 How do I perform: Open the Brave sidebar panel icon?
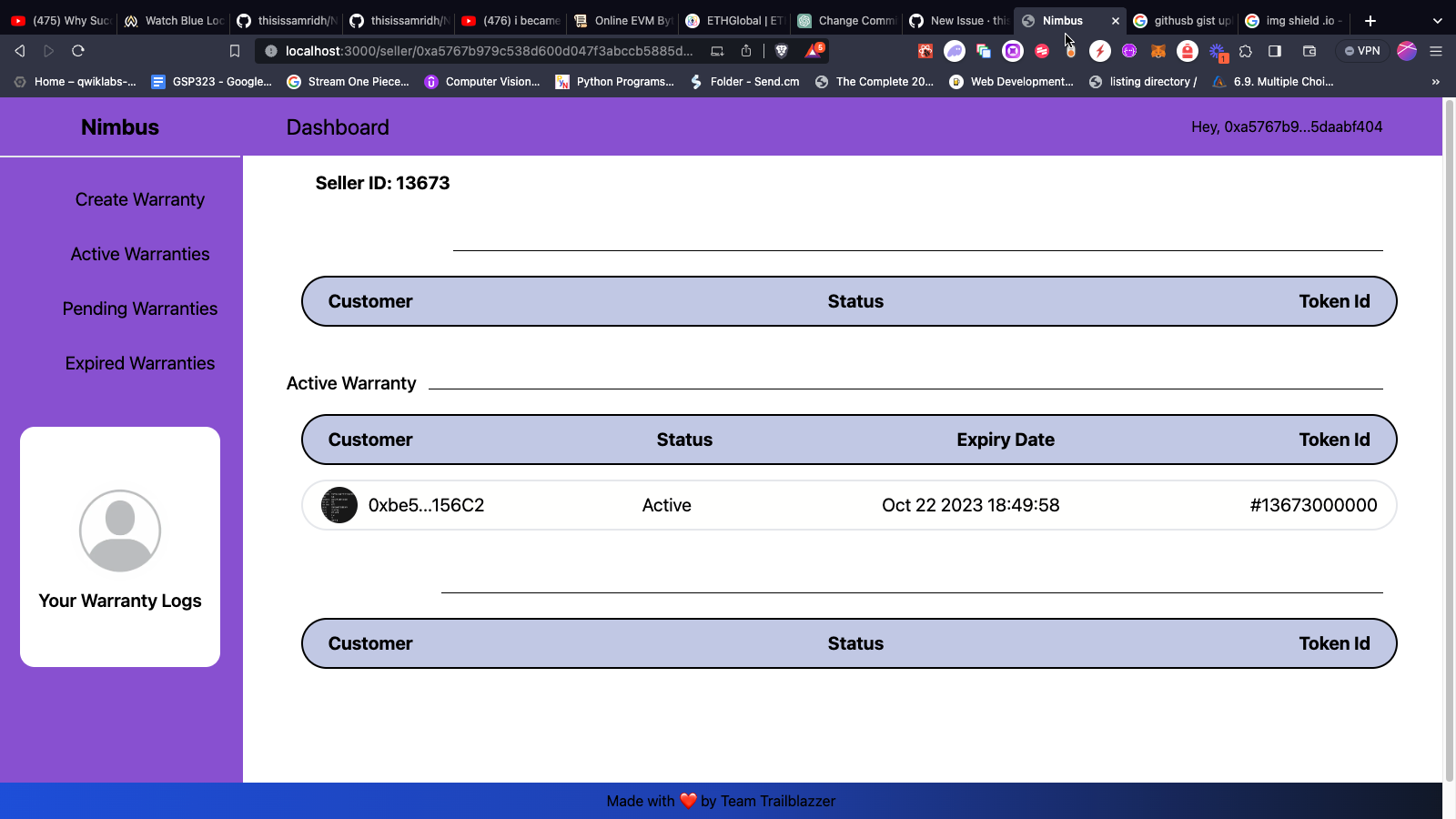[1275, 51]
